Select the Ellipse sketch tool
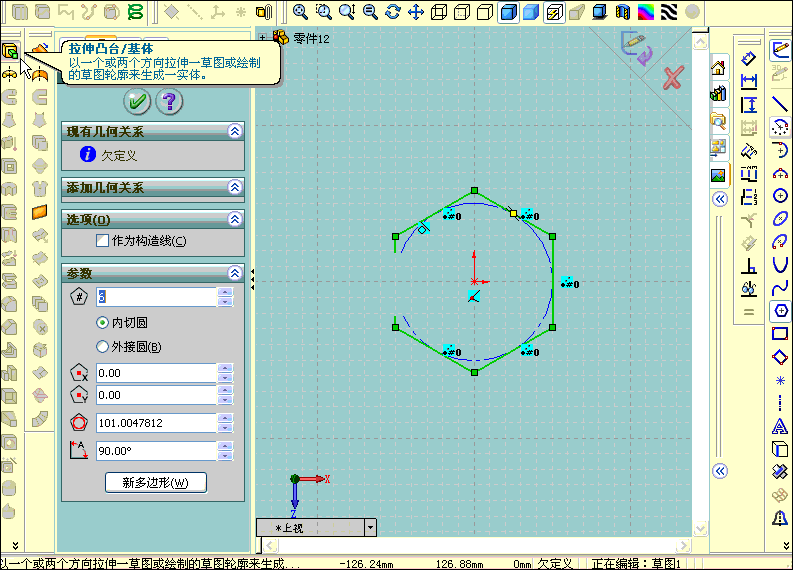 (x=780, y=218)
